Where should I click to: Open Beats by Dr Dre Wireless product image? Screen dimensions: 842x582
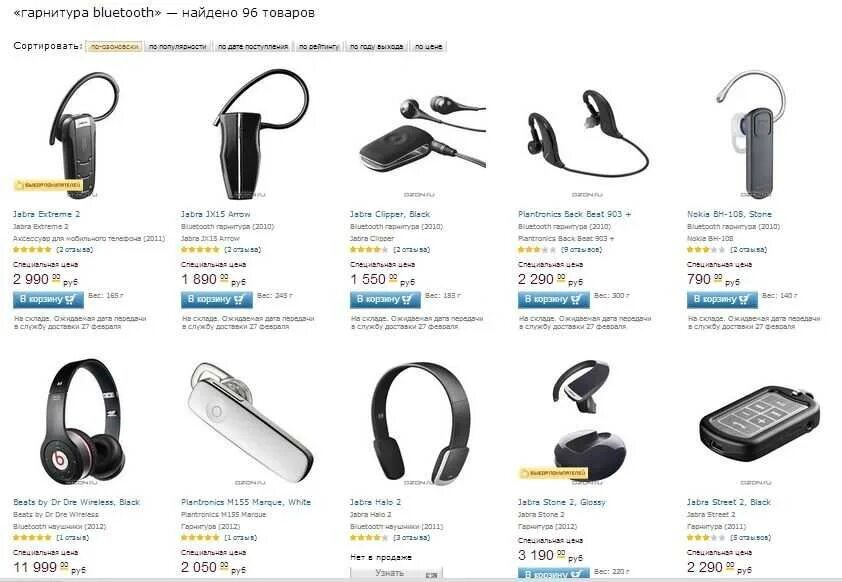82,423
